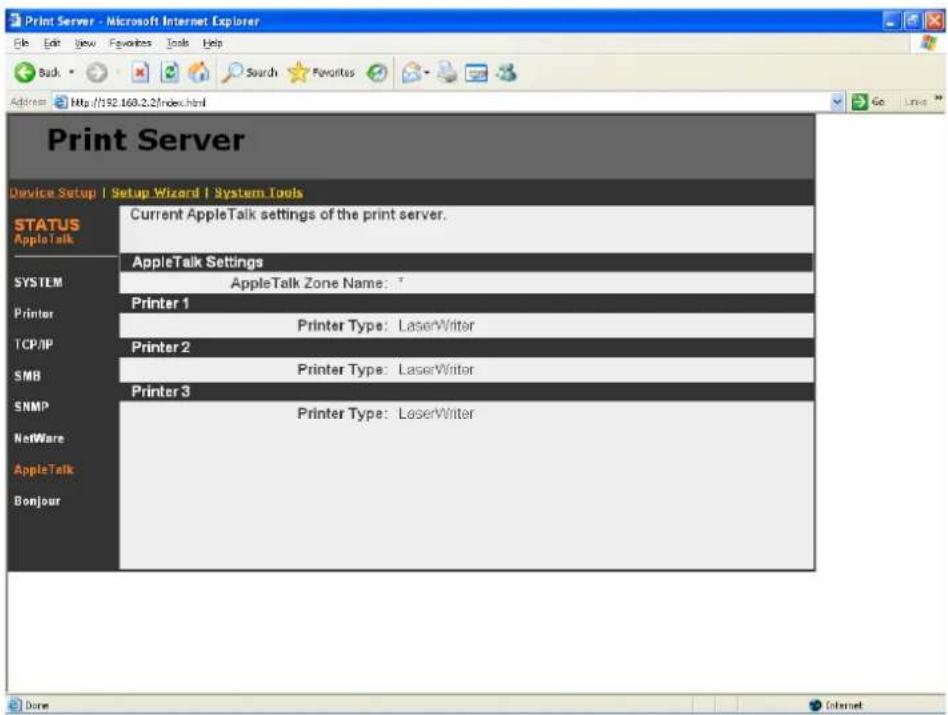This screenshot has height=715, width=948.
Task: Open the Favorites menu
Action: pos(130,43)
